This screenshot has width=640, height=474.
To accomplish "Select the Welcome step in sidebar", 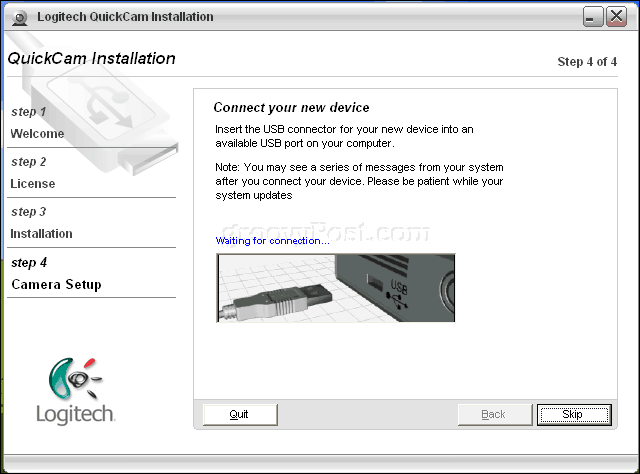I will click(x=37, y=134).
